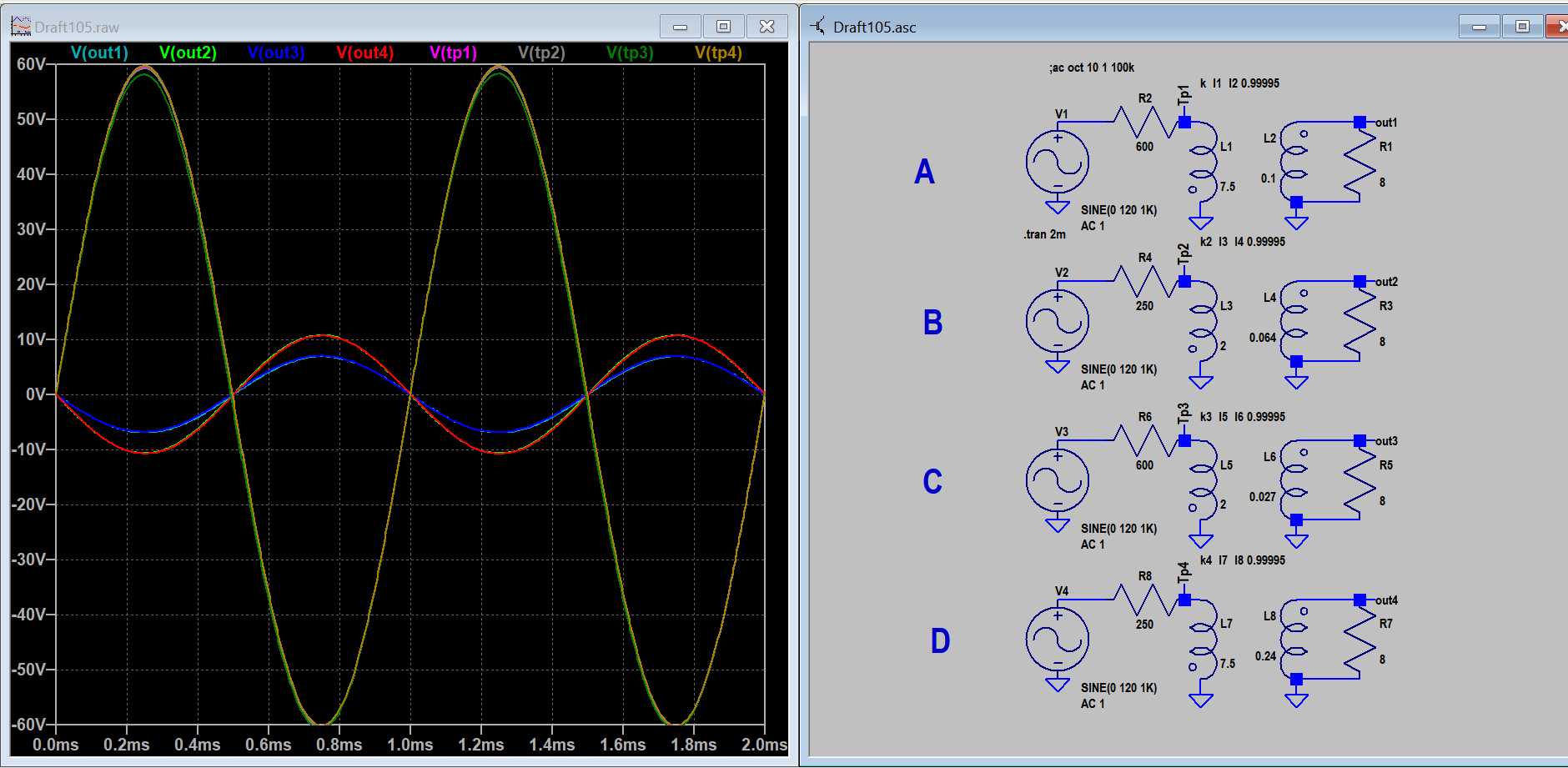Click the 0.064 value of inductor L4

point(1263,338)
